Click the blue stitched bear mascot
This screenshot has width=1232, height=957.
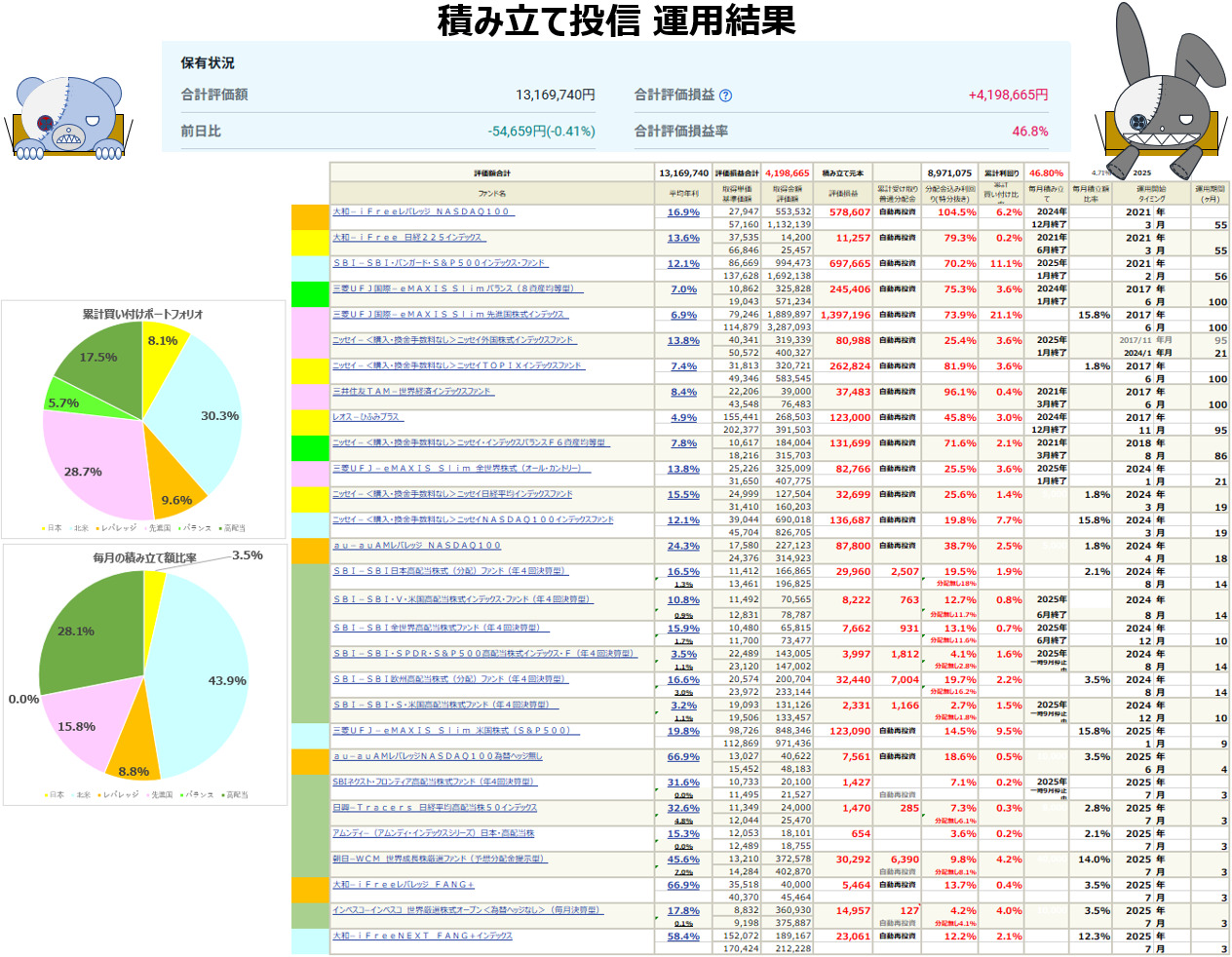(x=68, y=117)
